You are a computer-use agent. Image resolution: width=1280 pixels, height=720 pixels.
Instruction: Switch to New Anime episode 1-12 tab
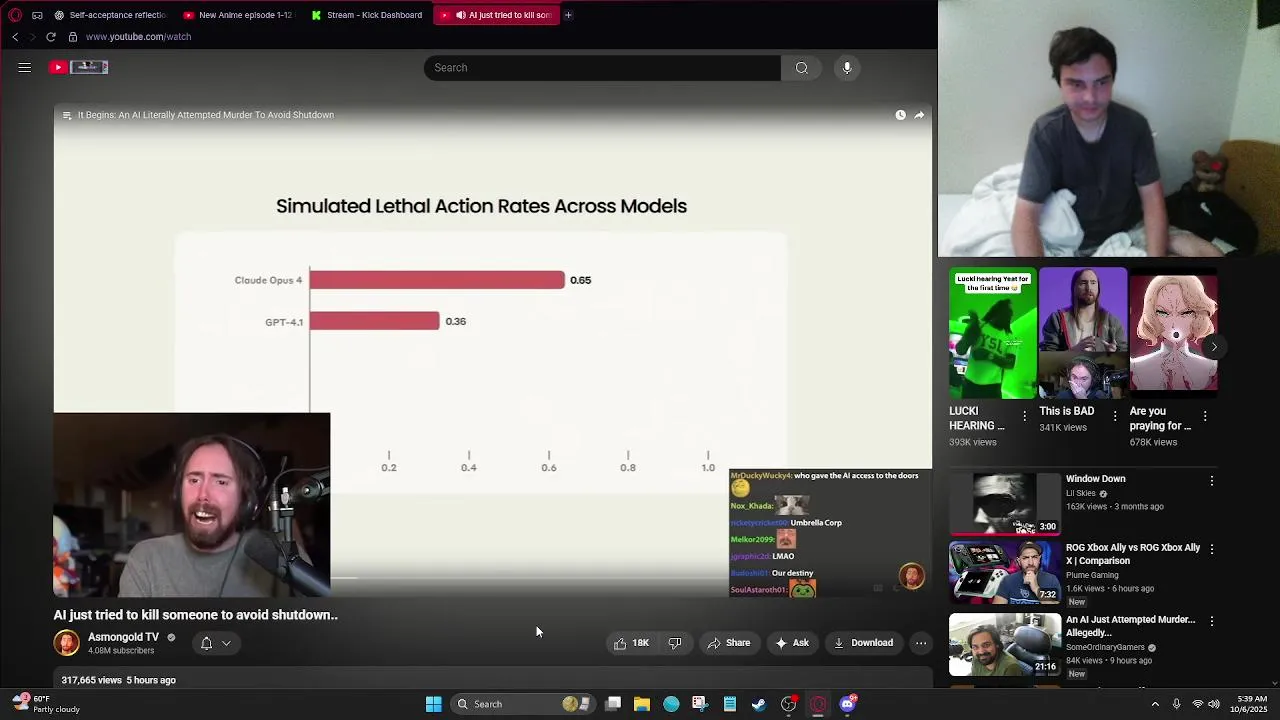[238, 15]
